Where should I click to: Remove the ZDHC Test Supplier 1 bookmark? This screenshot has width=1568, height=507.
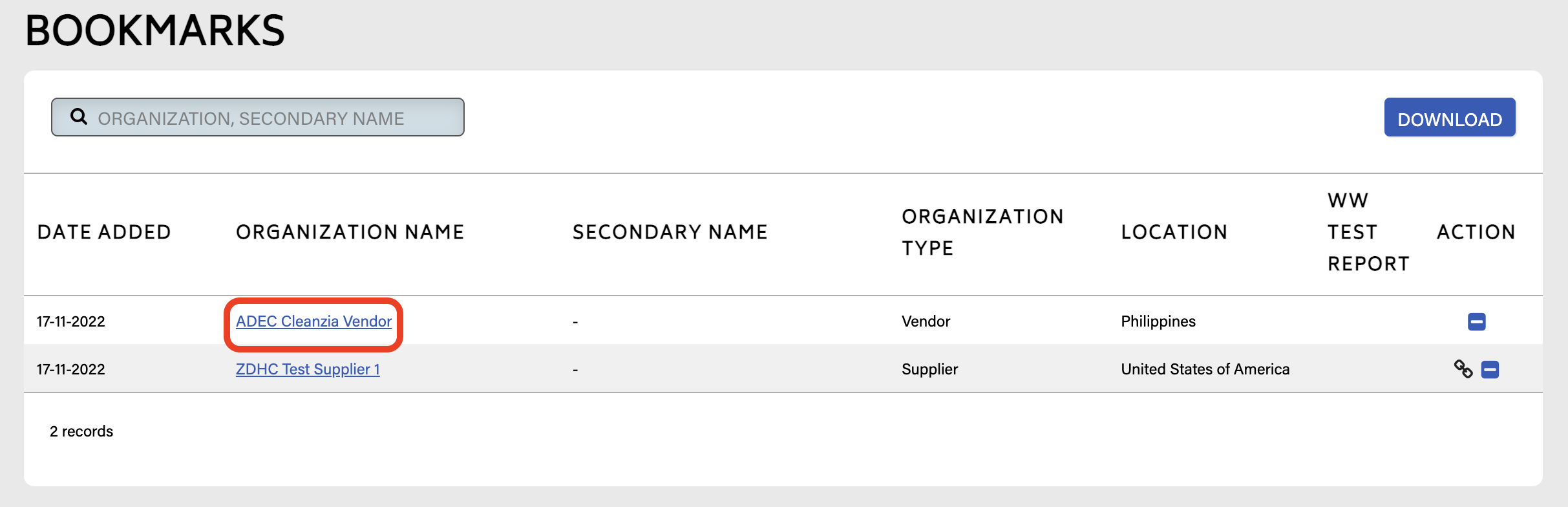(x=1490, y=369)
